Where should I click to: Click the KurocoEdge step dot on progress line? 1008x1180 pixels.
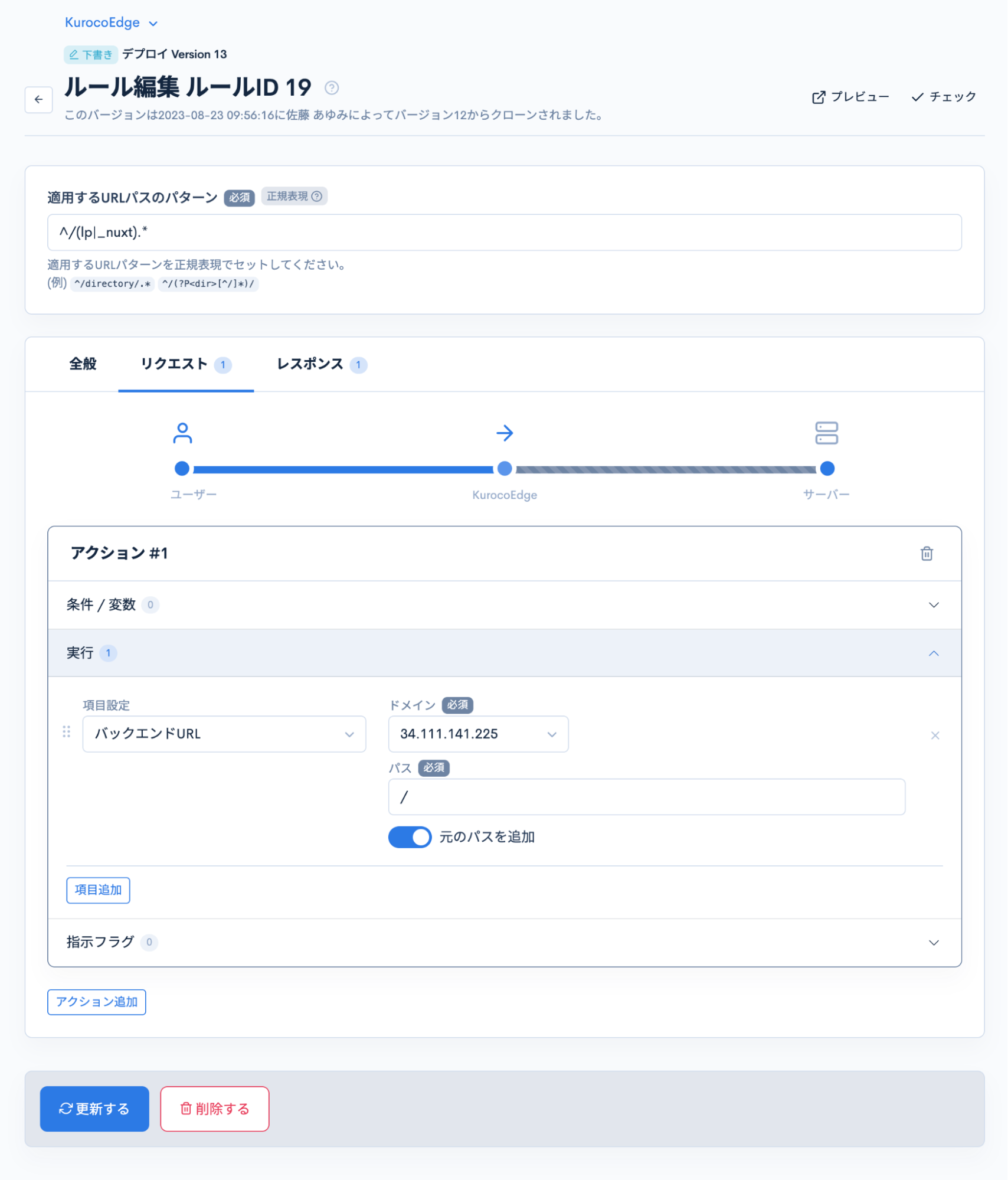tap(505, 469)
